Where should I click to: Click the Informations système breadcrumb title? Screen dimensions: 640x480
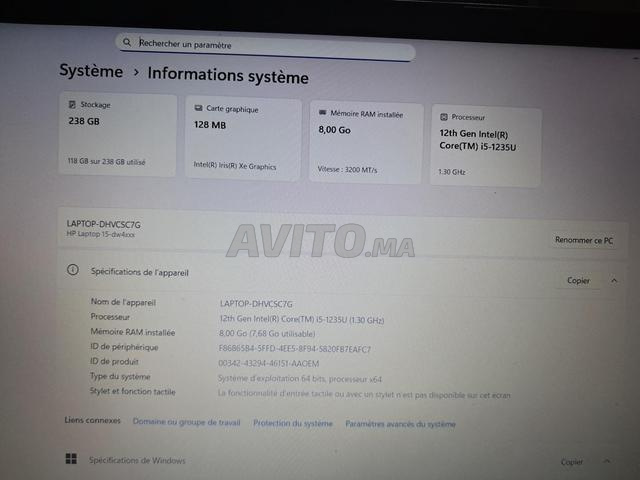[228, 76]
